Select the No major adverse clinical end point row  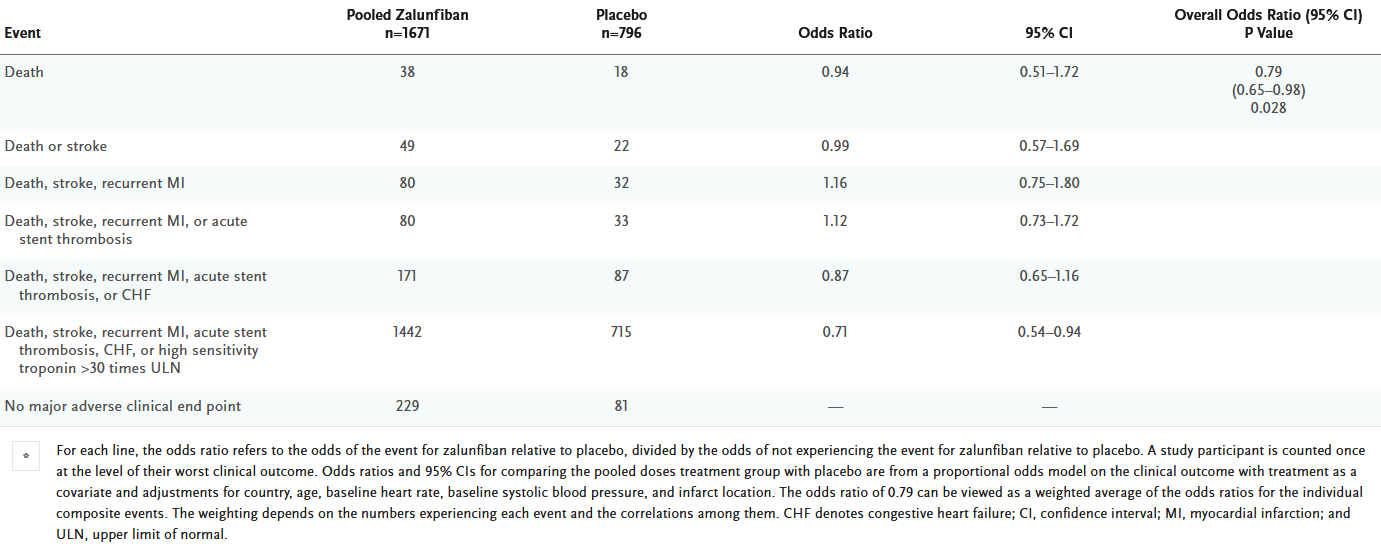(123, 406)
